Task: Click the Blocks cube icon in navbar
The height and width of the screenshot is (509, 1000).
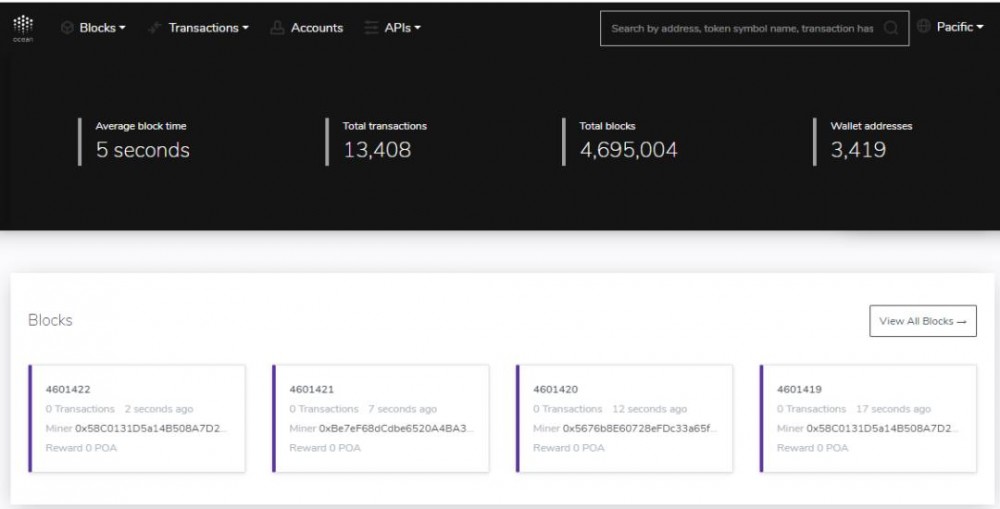Action: [x=68, y=28]
